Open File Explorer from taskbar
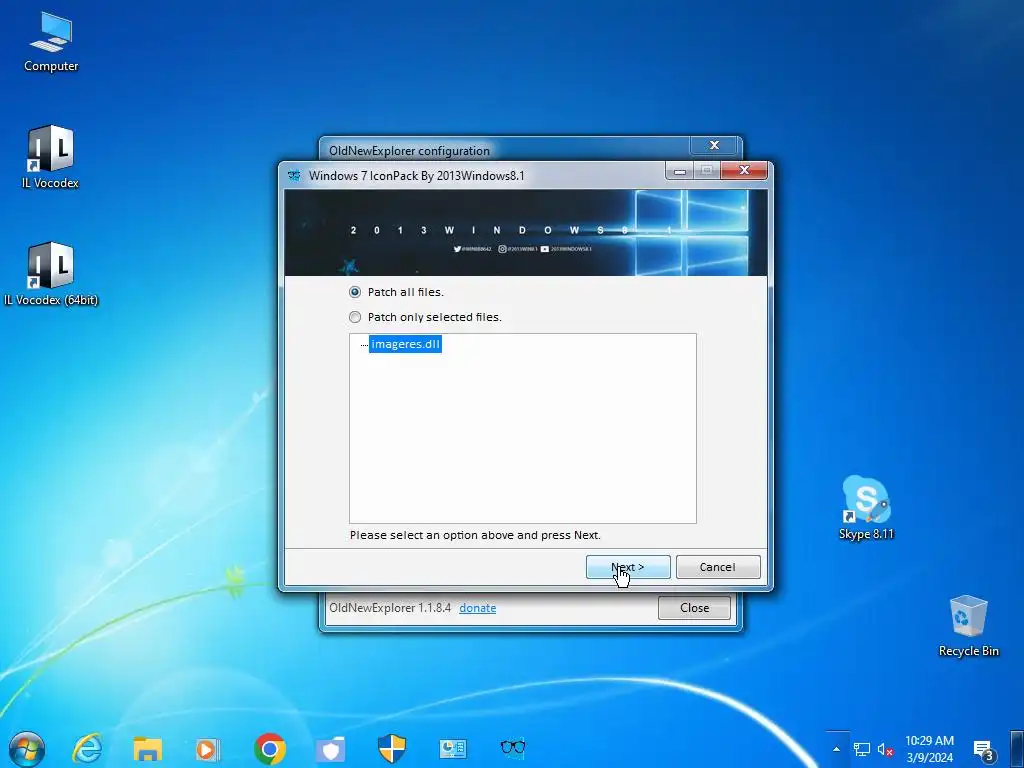1024x768 pixels. point(148,748)
